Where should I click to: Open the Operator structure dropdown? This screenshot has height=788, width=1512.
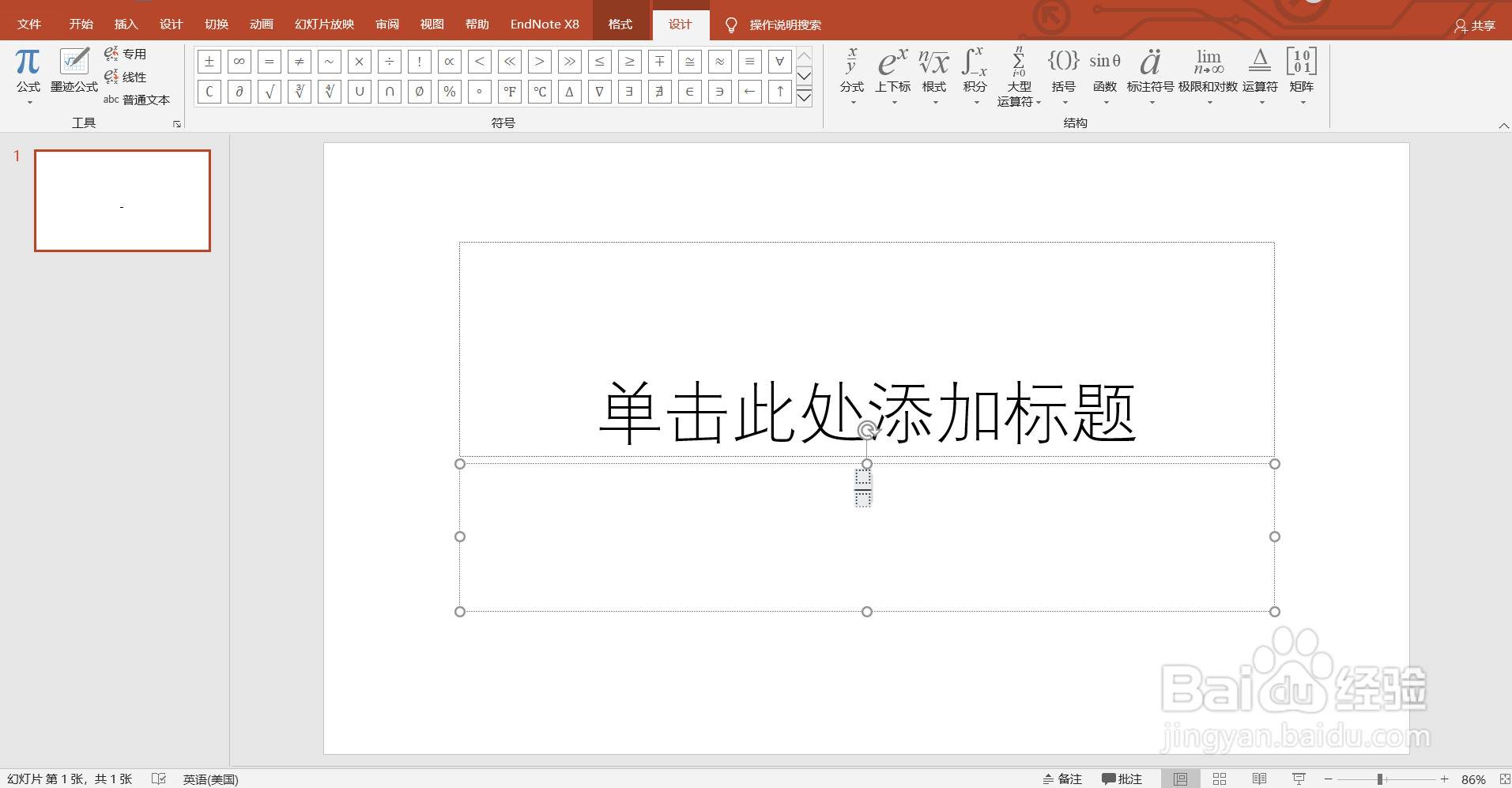(x=1261, y=77)
